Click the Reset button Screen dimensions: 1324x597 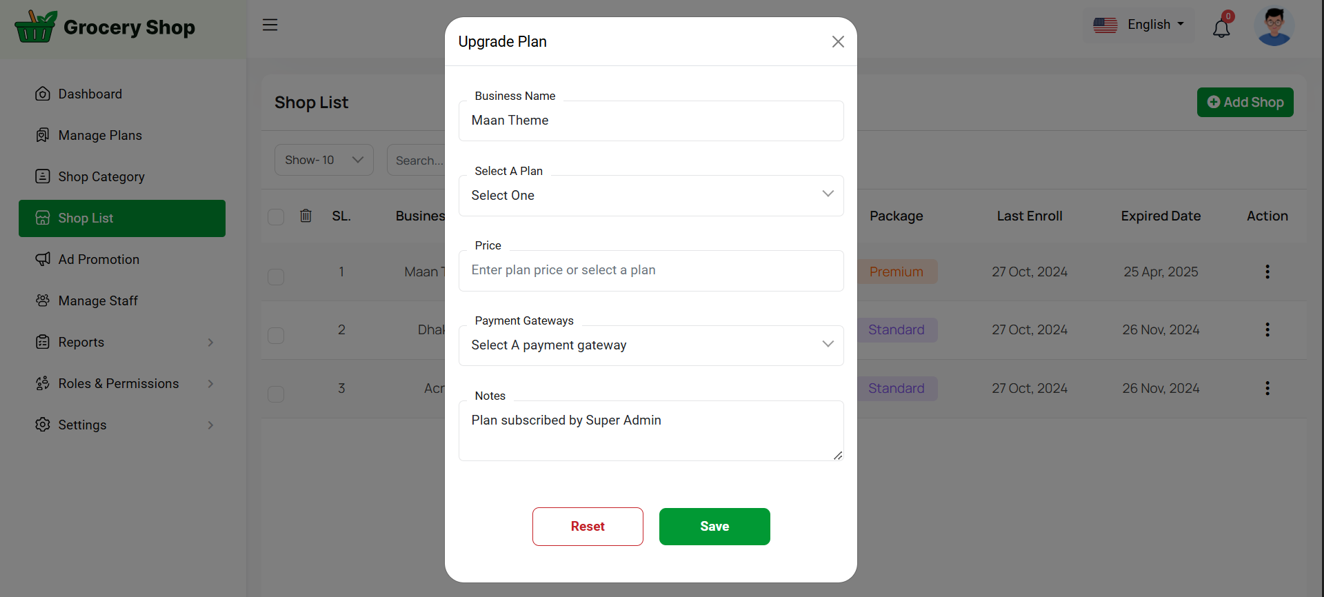587,527
